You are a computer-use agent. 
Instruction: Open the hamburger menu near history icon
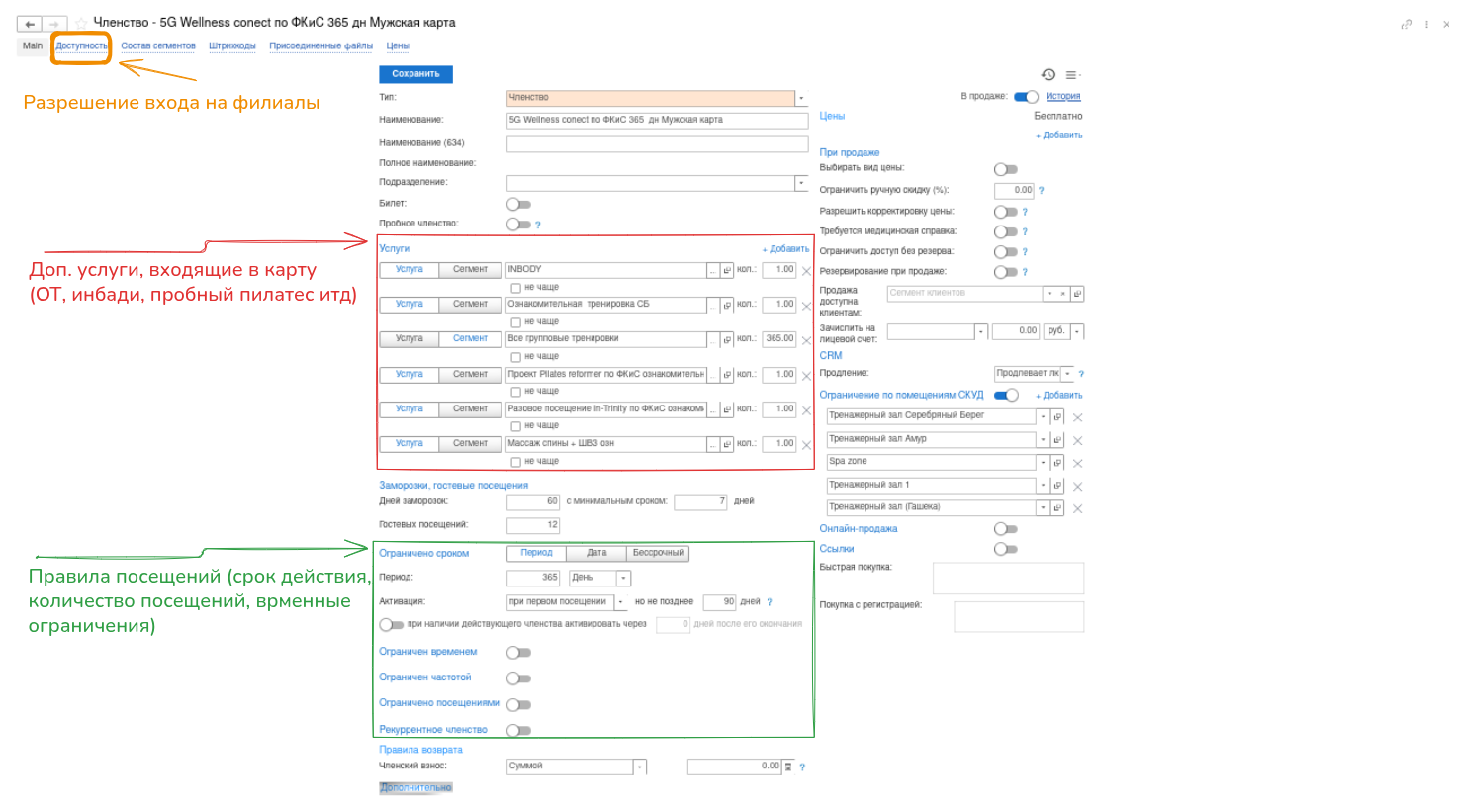(1071, 75)
